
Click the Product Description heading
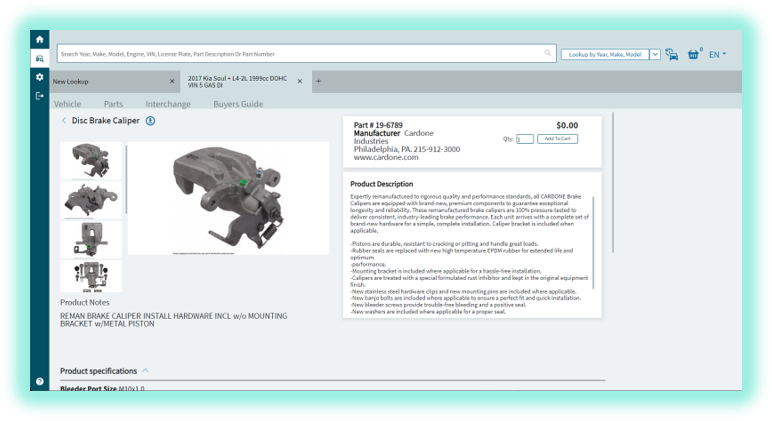pos(382,184)
